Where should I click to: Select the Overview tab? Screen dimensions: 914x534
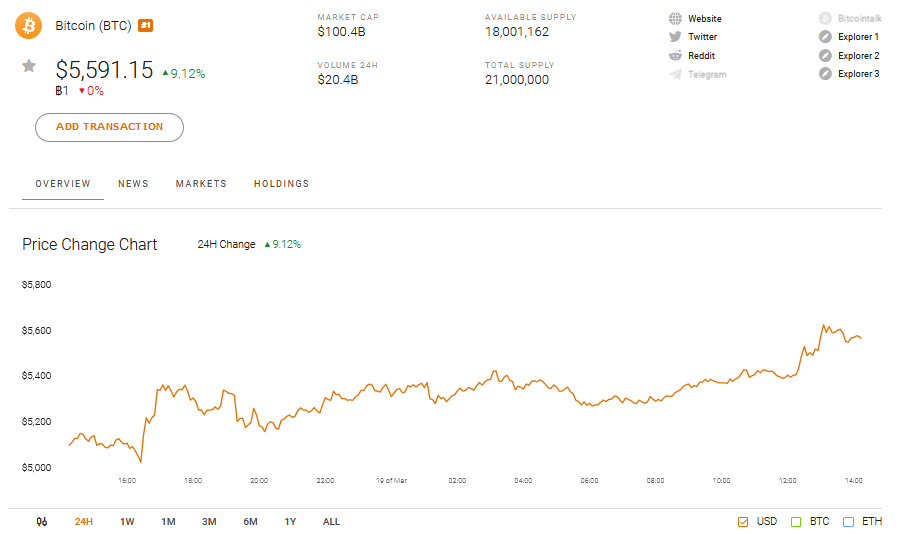(x=63, y=184)
